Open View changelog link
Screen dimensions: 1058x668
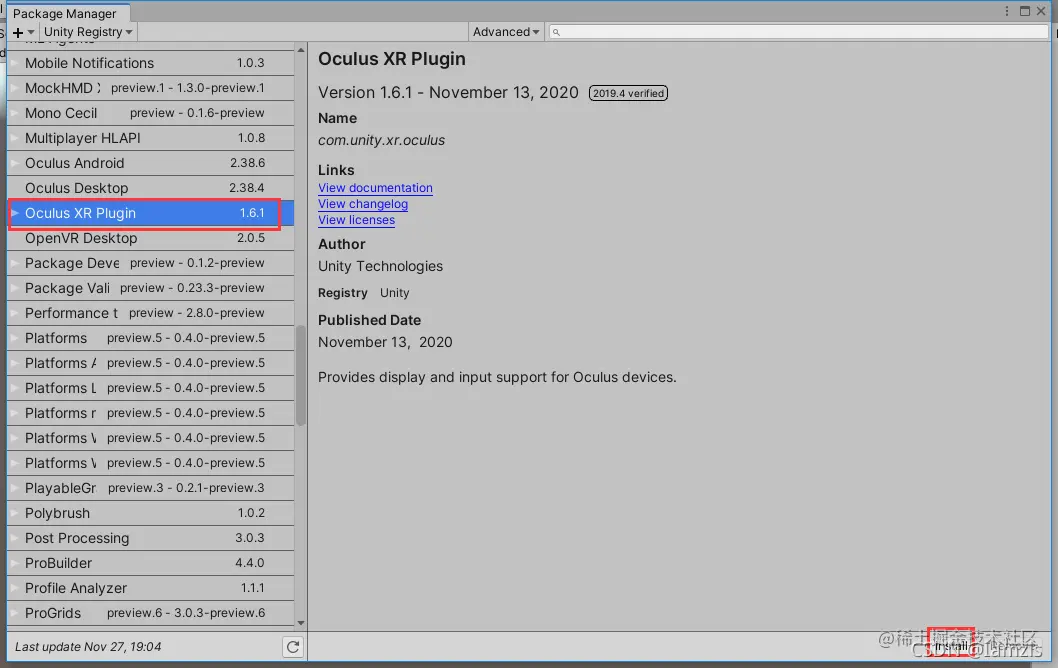363,204
